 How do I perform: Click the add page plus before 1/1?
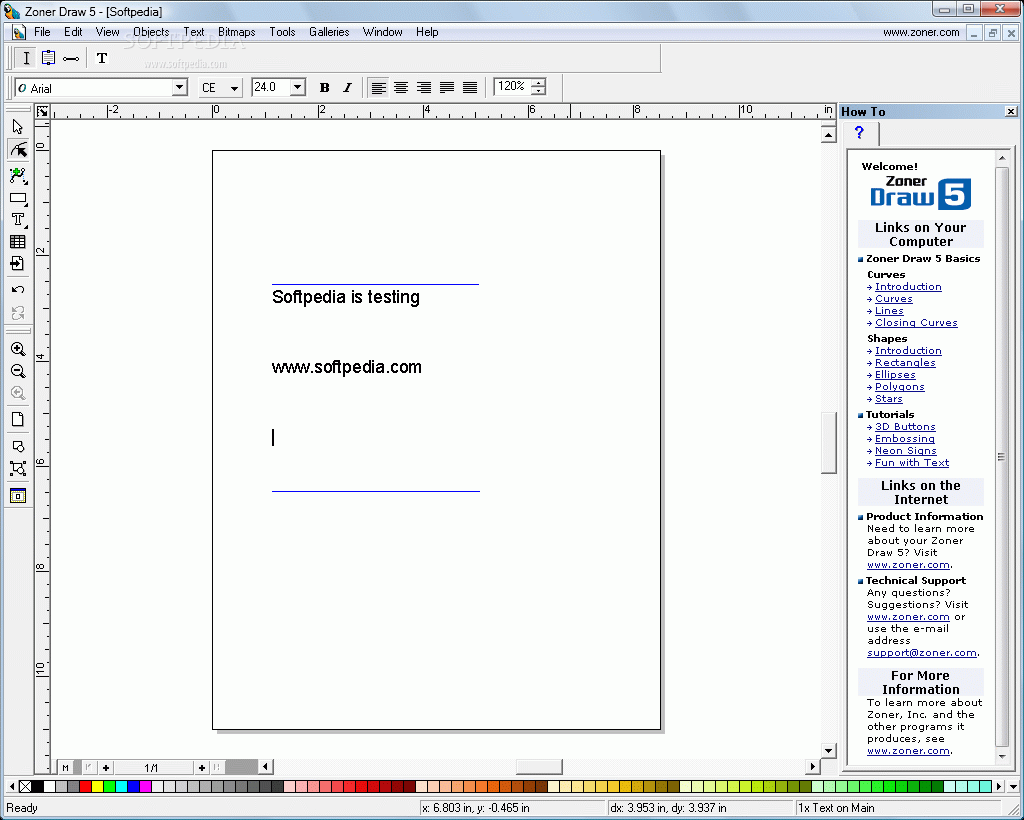[106, 768]
